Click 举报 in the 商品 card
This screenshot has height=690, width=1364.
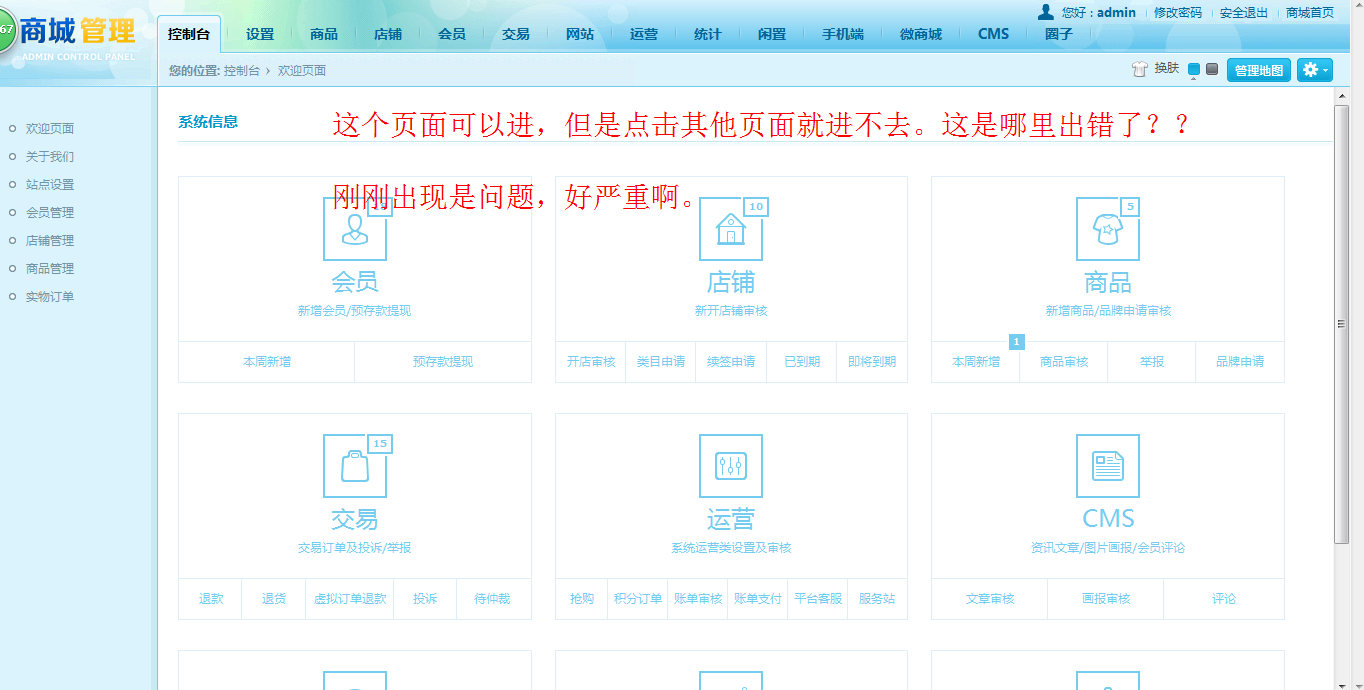pyautogui.click(x=1152, y=362)
